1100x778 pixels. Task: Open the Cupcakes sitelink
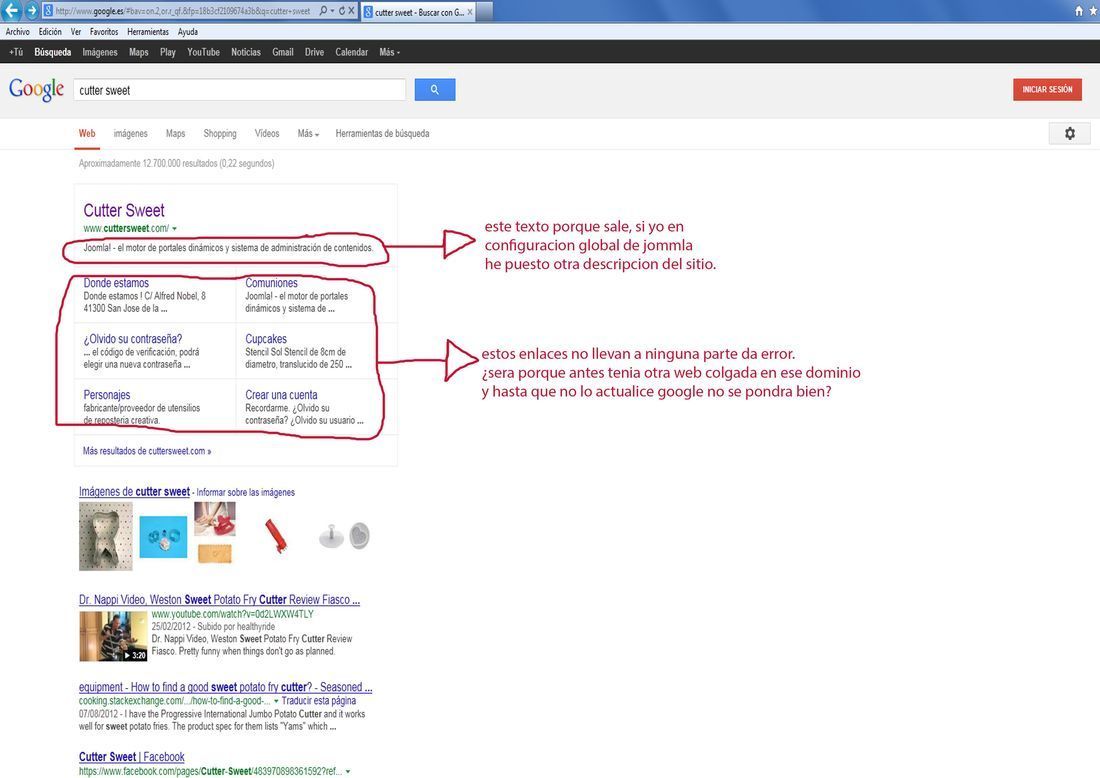coord(266,339)
